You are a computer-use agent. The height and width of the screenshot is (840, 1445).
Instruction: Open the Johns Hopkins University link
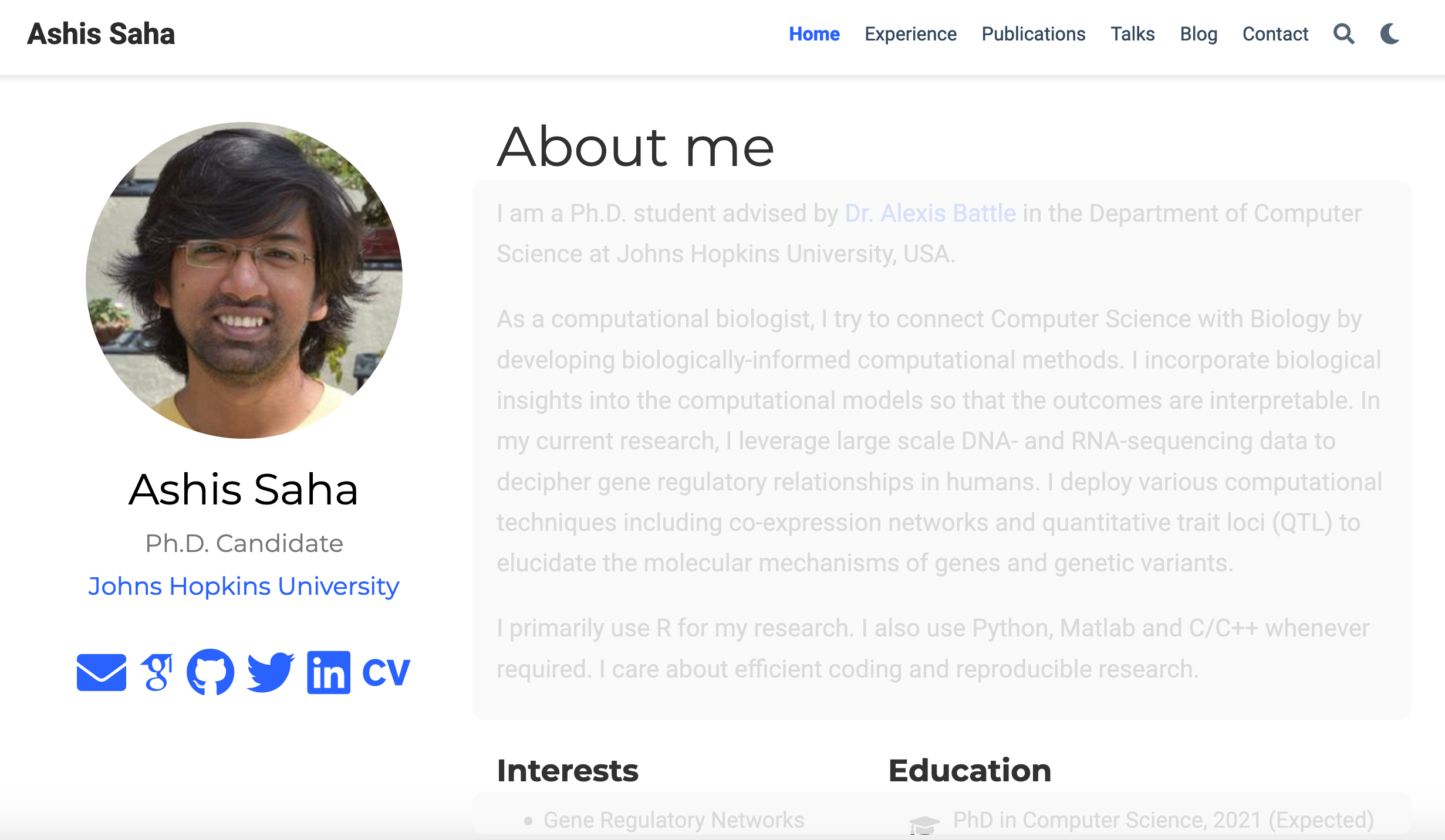[x=244, y=586]
